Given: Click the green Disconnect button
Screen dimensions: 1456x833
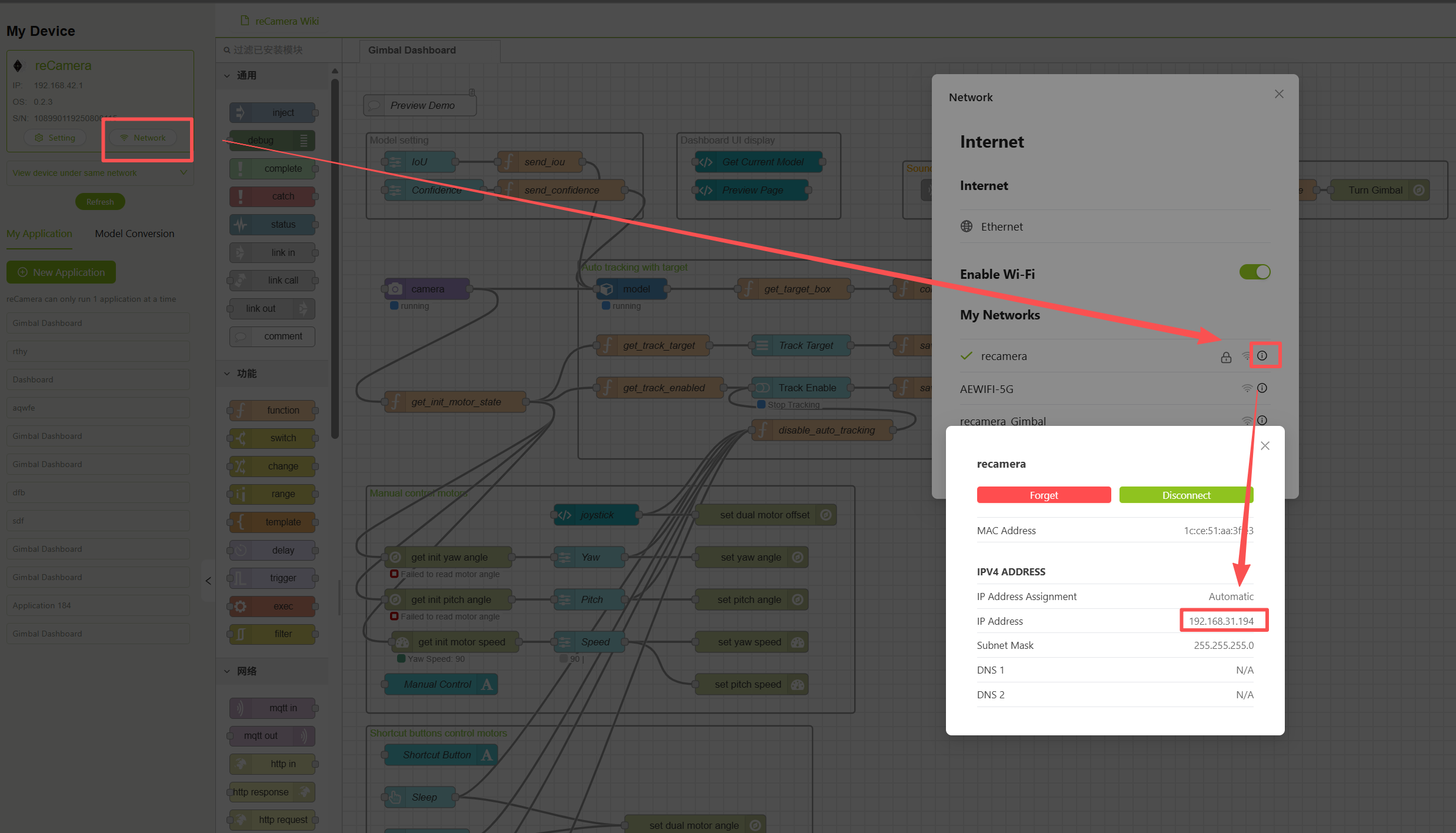Looking at the screenshot, I should tap(1186, 495).
